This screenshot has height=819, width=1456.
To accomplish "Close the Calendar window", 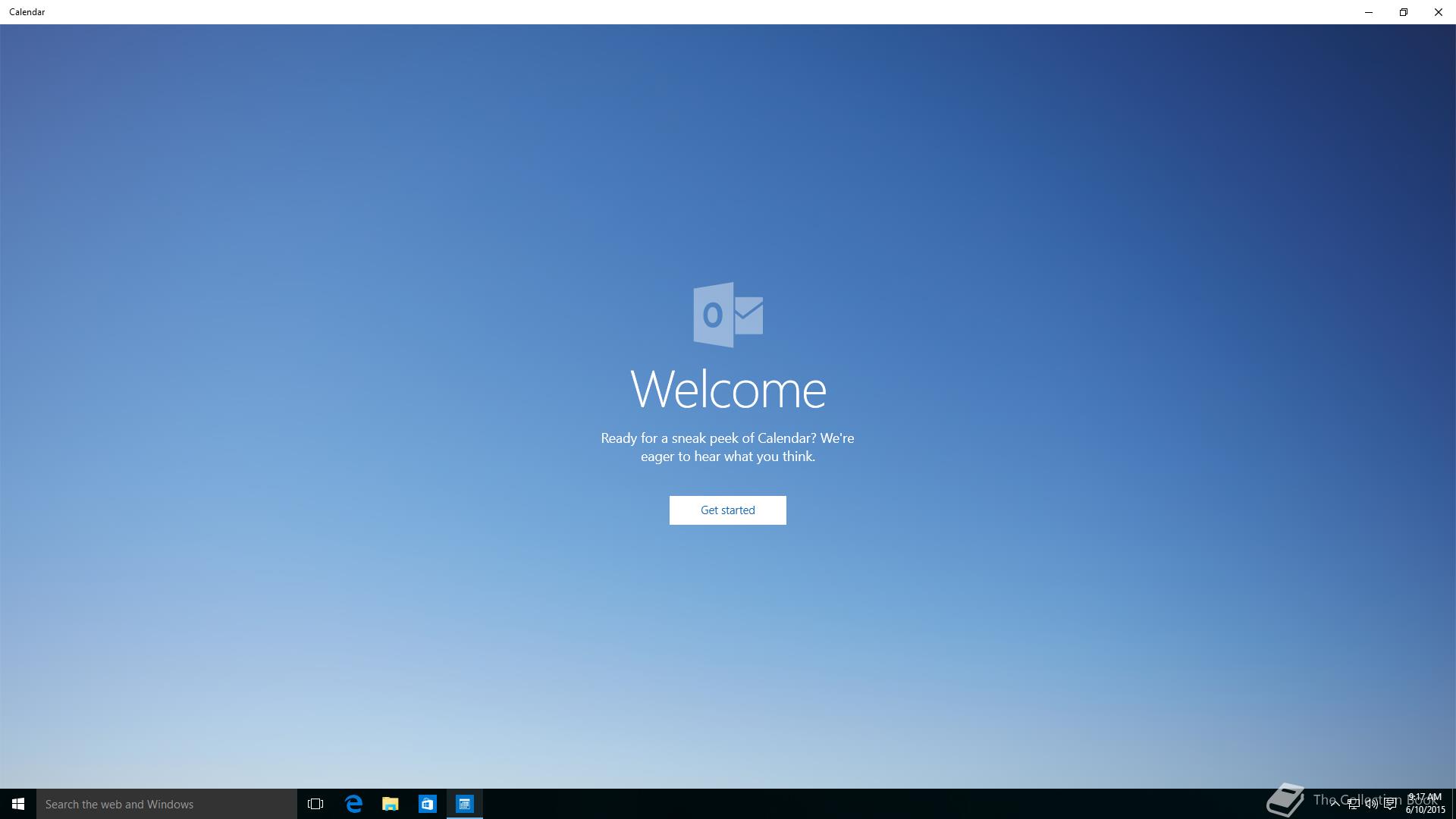I will (1439, 12).
